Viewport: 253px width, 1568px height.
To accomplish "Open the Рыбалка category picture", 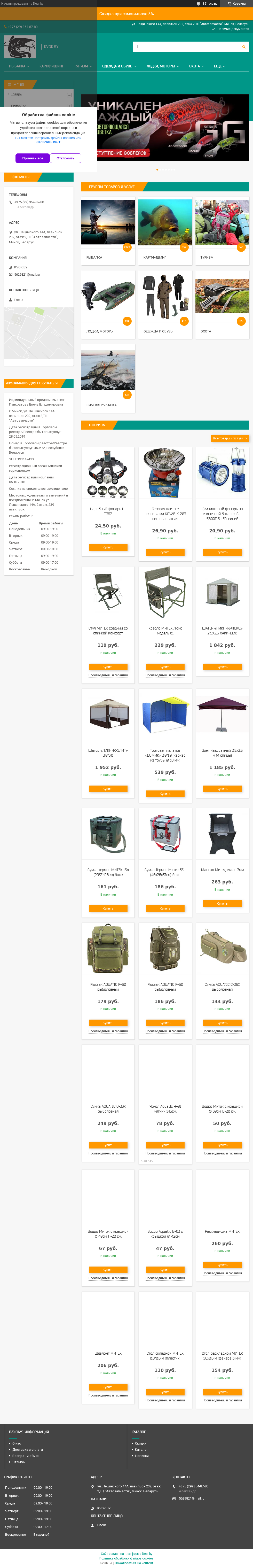I will [108, 222].
